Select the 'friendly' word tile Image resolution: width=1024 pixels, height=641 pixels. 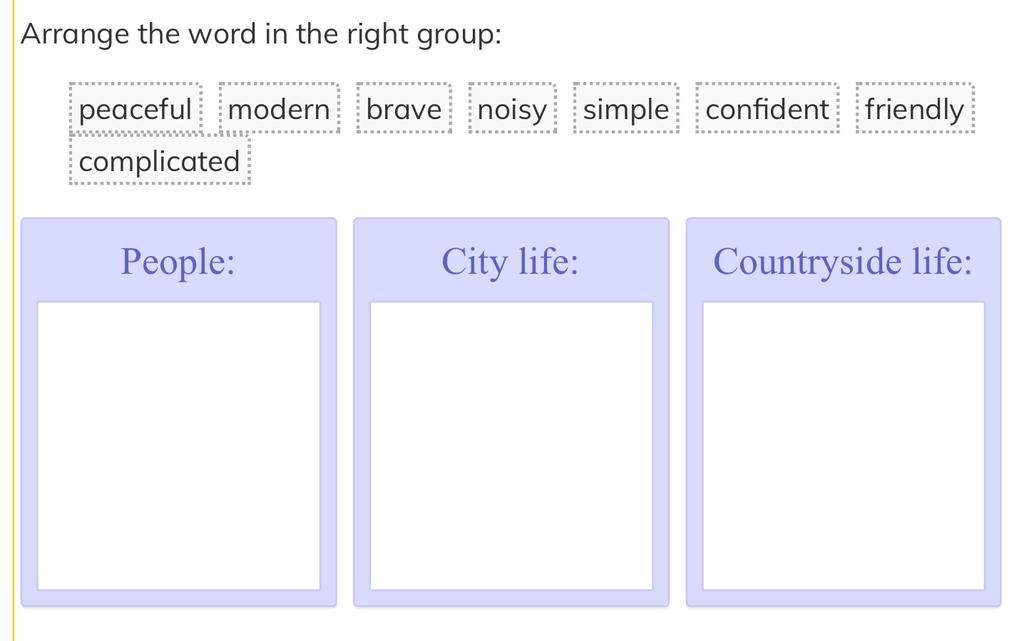click(x=914, y=109)
